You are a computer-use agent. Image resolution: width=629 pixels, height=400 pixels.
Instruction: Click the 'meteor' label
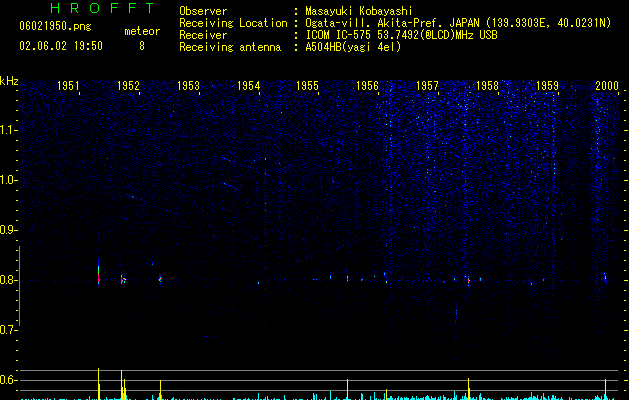click(142, 31)
